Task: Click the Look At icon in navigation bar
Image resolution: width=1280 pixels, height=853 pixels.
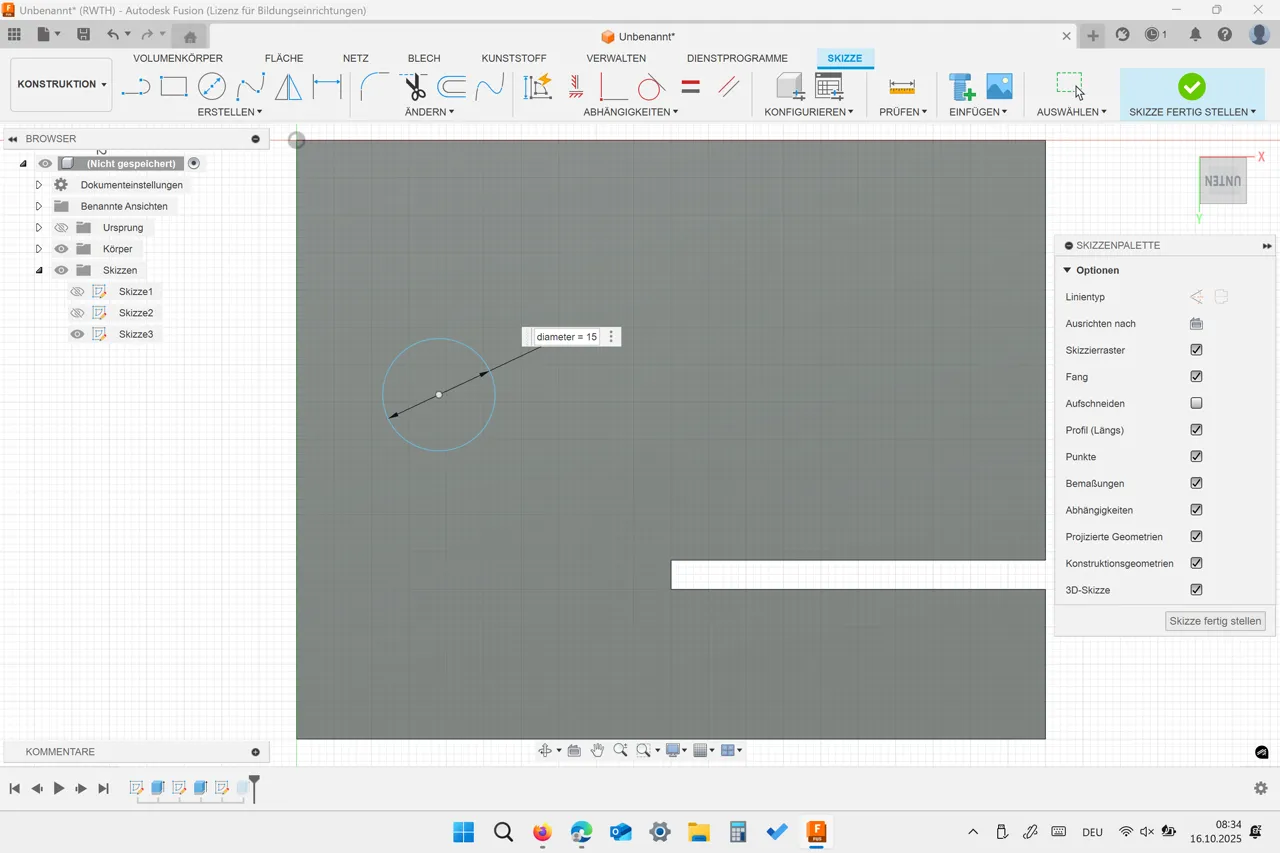Action: click(574, 750)
